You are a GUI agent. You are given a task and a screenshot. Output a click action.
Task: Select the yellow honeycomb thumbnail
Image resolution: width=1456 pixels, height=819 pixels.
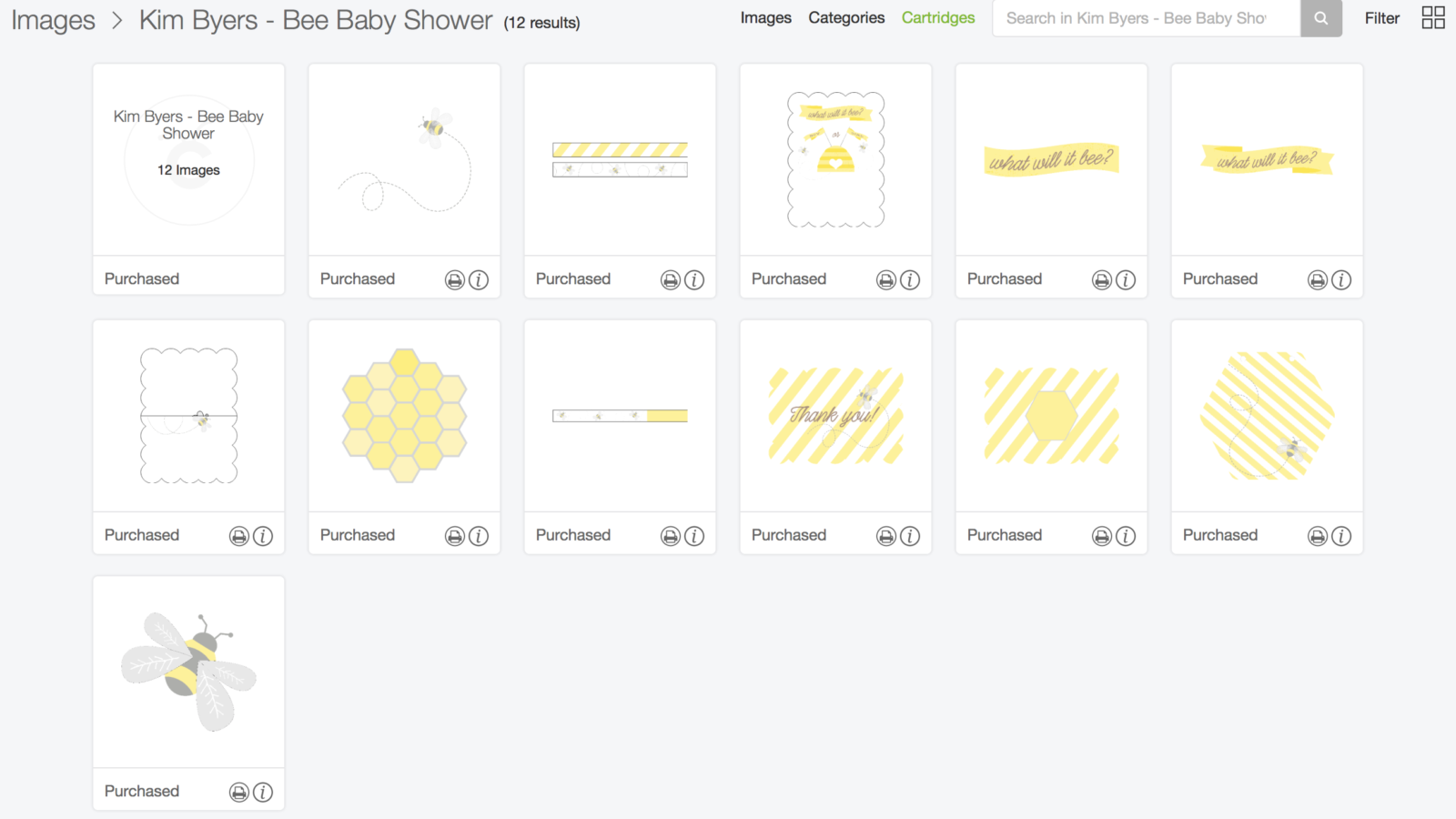[404, 416]
